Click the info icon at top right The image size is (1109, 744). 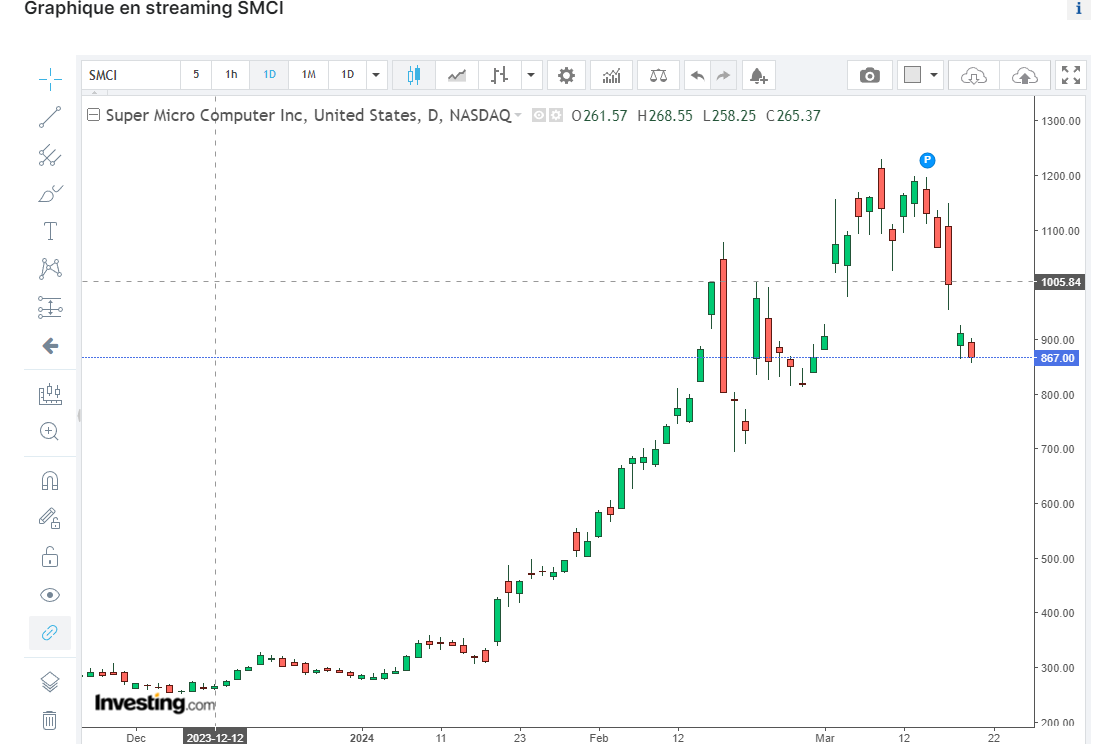pos(1079,8)
